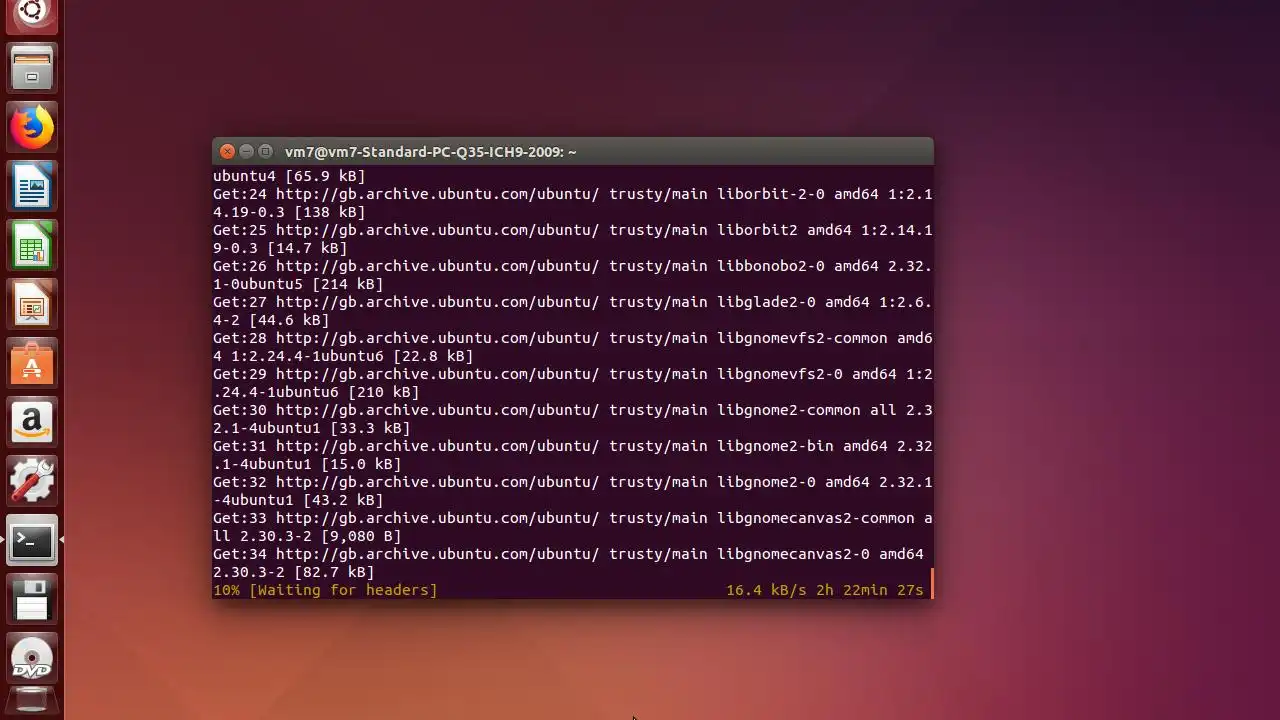Click the 'Get:30' line for libgnome2-common
This screenshot has width=1280, height=720.
coord(572,410)
